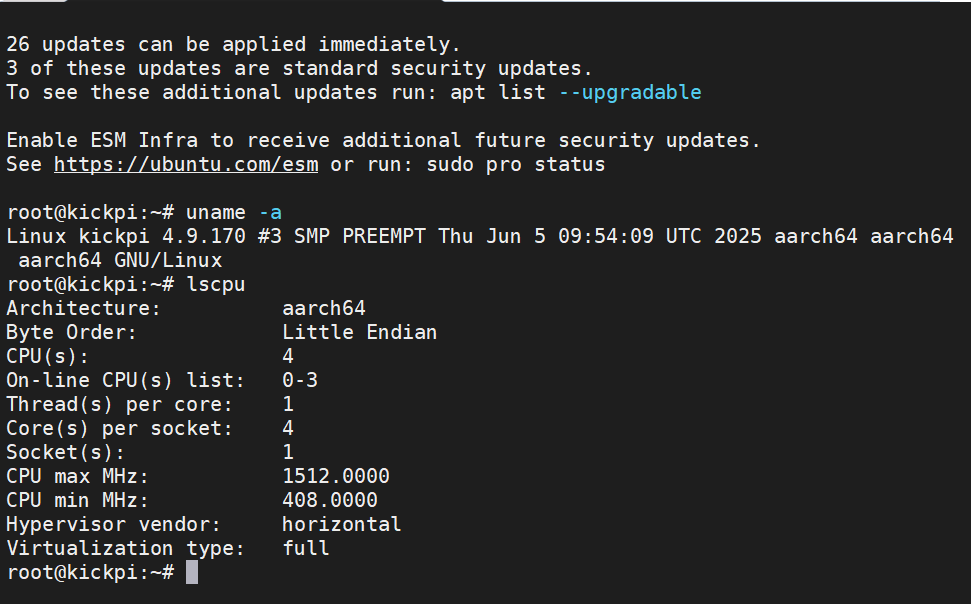Click the 'Enable ESM Infra' message line
972x604 pixels.
click(x=383, y=140)
